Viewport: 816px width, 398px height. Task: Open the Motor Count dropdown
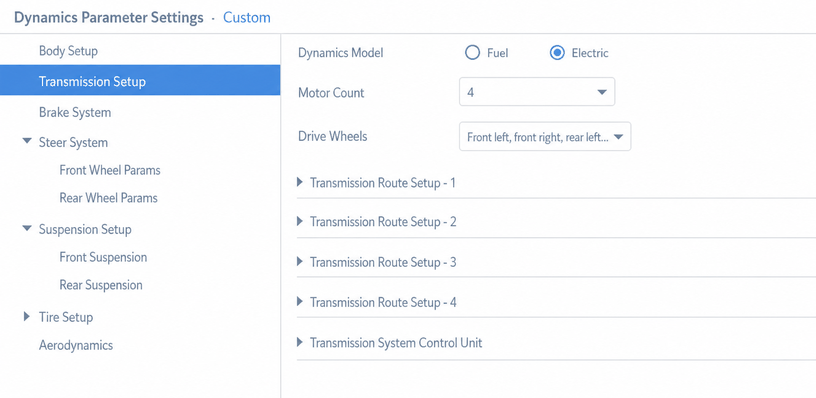(537, 92)
